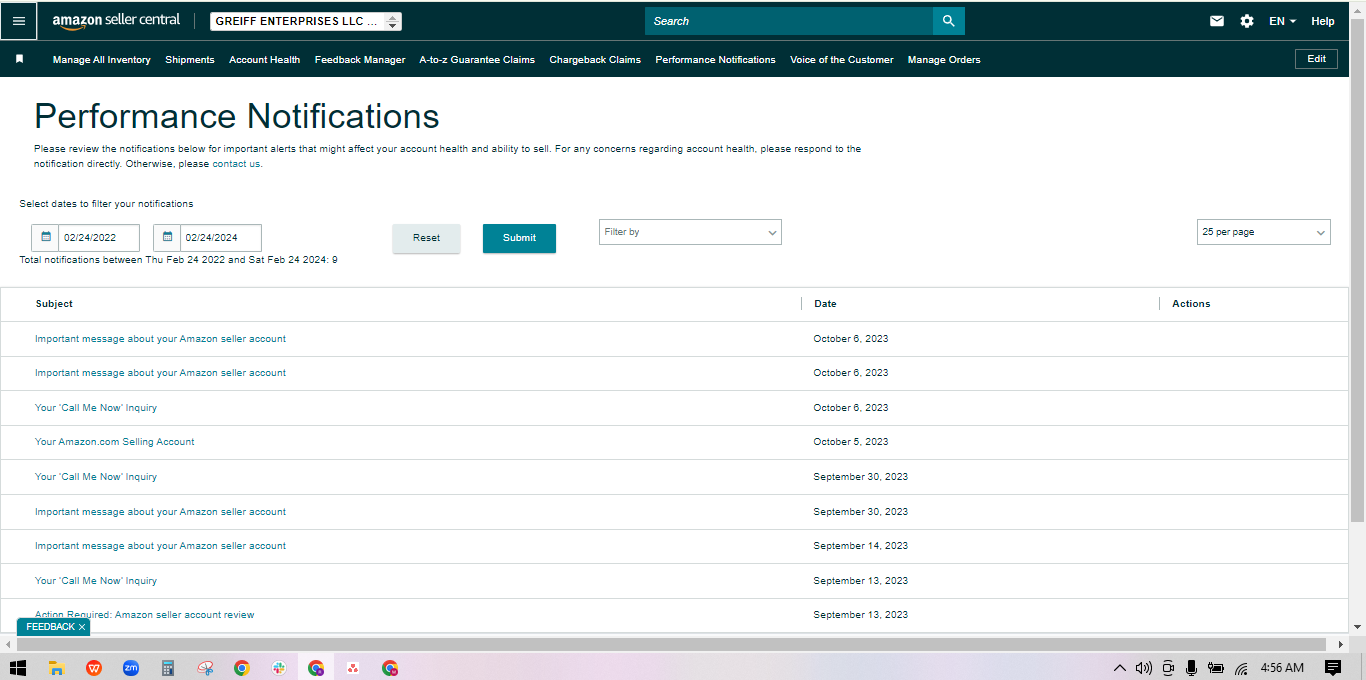Expand the Filter by dropdown
This screenshot has width=1366, height=680.
[x=690, y=232]
